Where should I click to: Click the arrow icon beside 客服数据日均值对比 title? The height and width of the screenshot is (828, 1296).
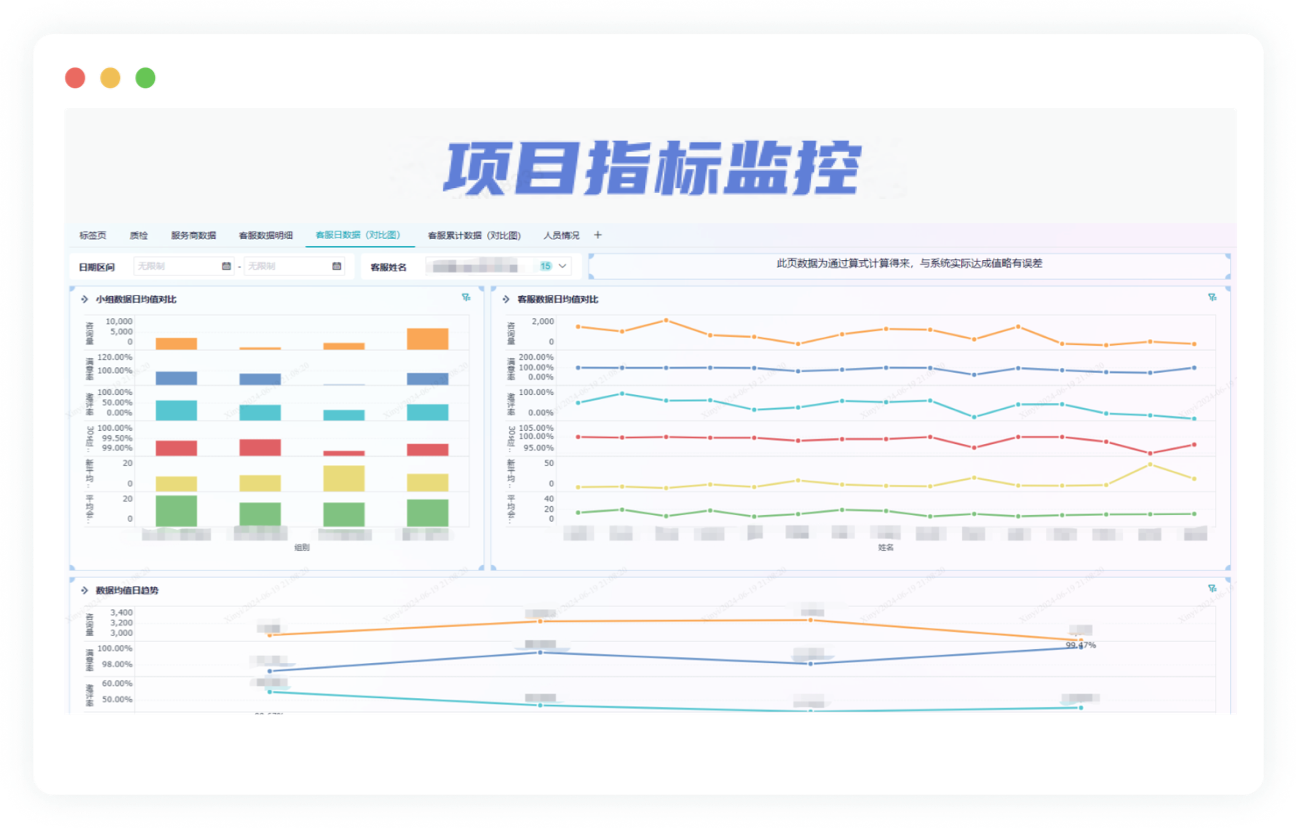[x=506, y=298]
